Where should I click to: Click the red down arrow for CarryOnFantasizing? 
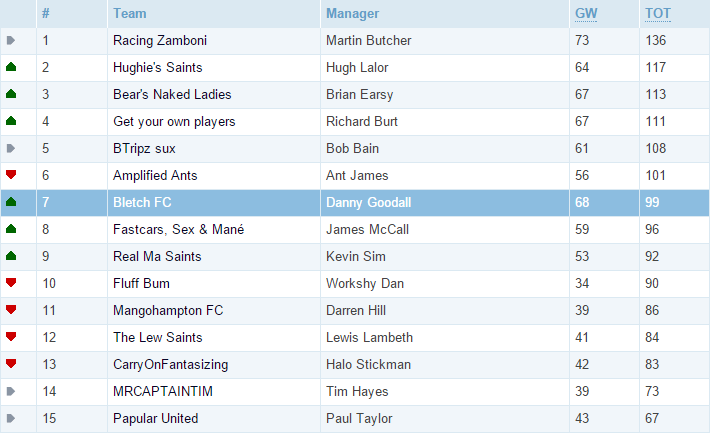(x=11, y=363)
